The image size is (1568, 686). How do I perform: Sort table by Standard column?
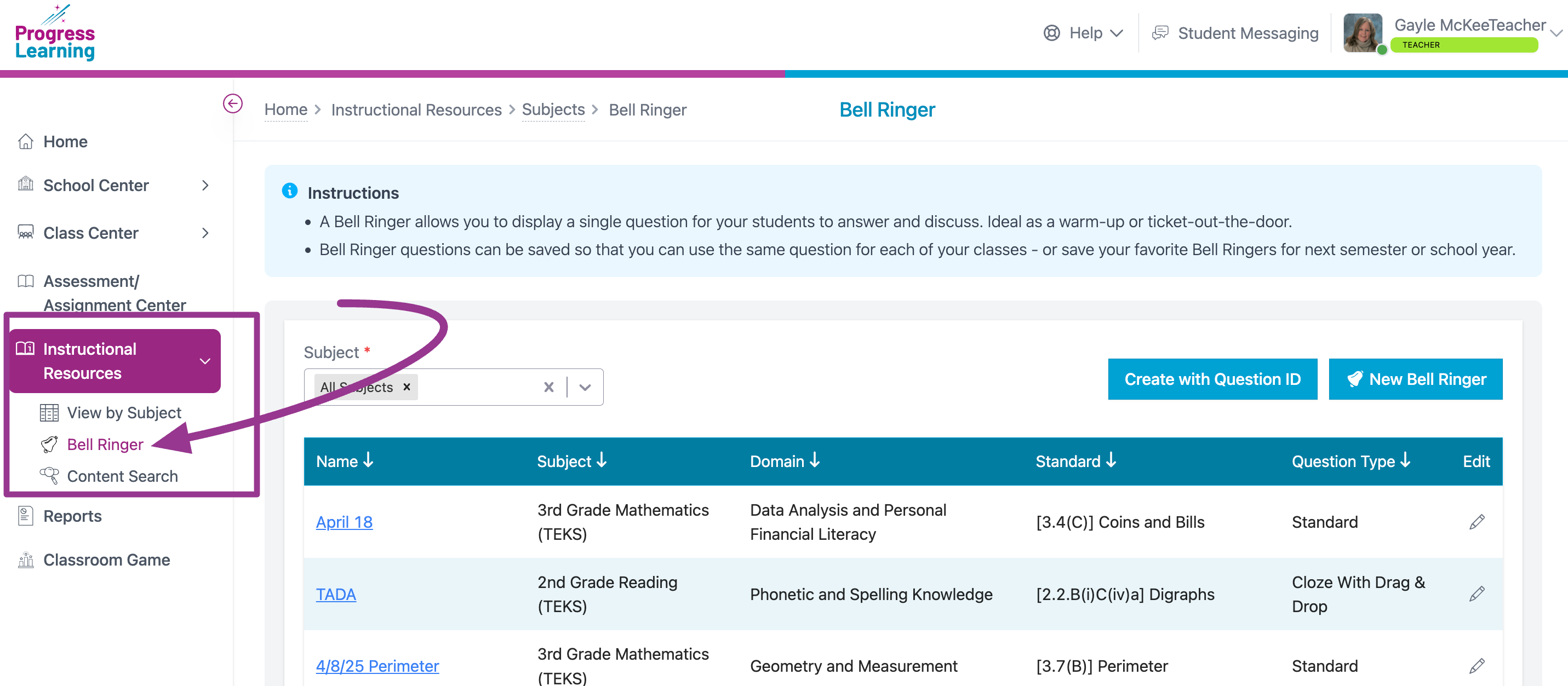point(1075,461)
